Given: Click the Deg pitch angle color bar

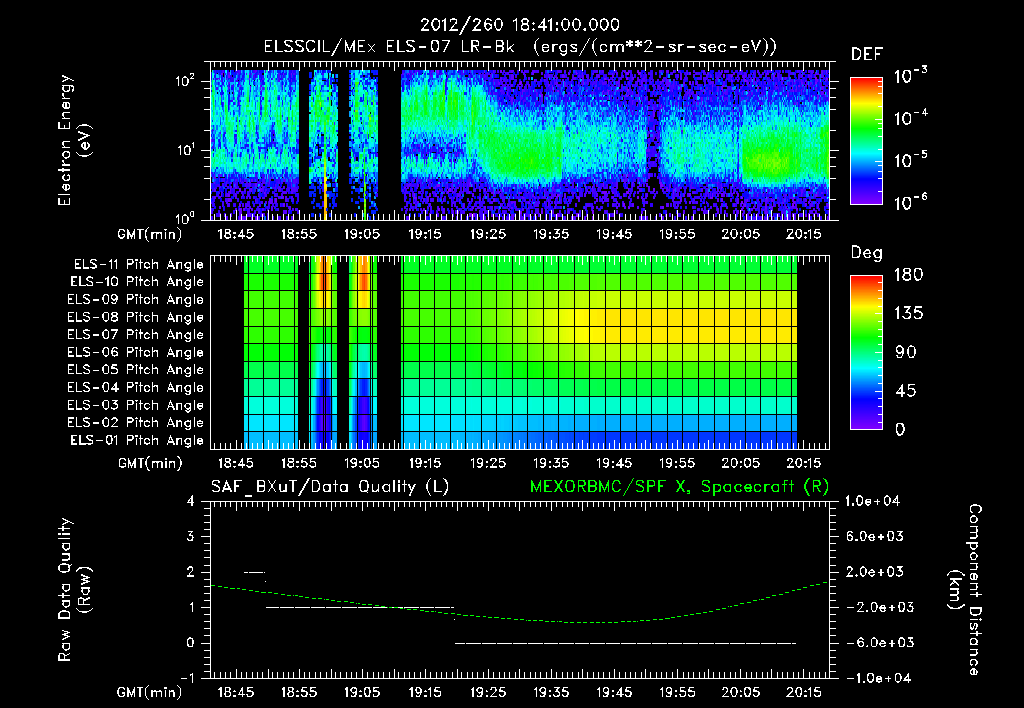Looking at the screenshot, I should (867, 352).
